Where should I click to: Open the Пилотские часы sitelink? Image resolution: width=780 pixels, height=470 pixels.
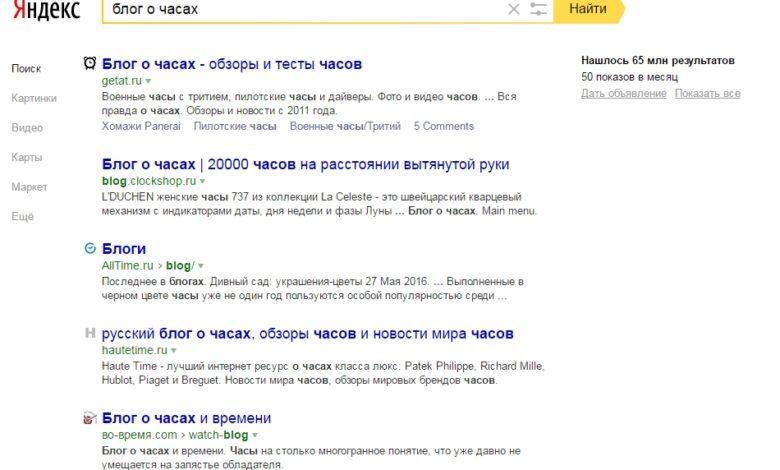click(235, 126)
